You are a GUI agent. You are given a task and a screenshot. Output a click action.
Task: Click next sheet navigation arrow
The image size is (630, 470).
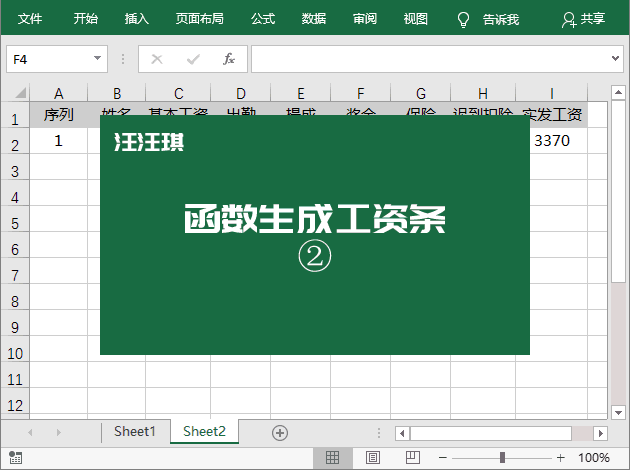pyautogui.click(x=59, y=433)
